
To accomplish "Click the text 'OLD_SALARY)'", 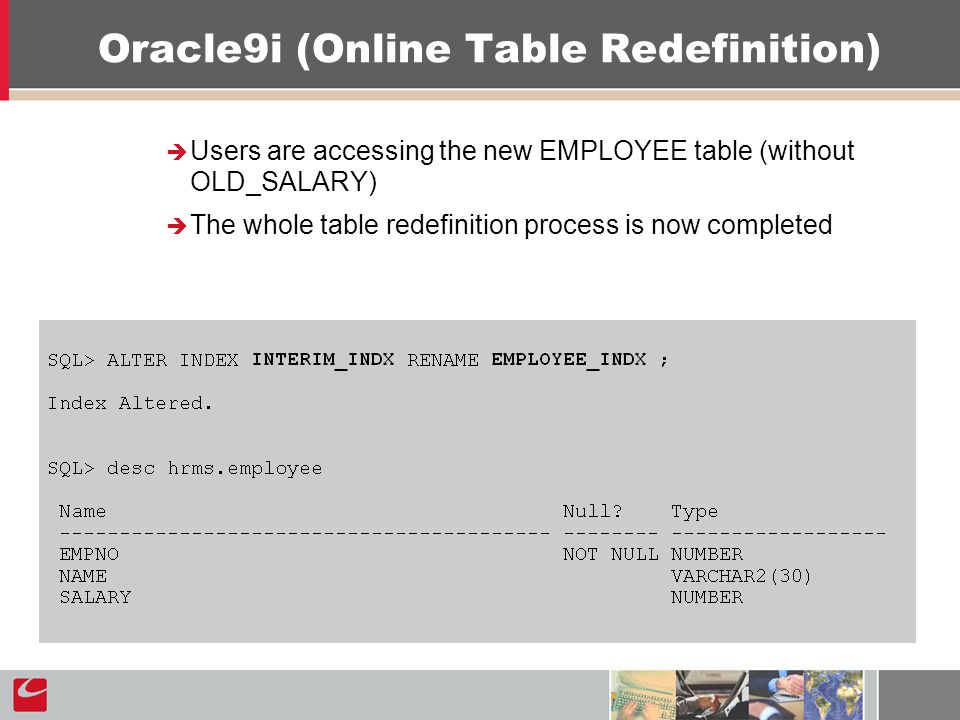I will pos(283,182).
